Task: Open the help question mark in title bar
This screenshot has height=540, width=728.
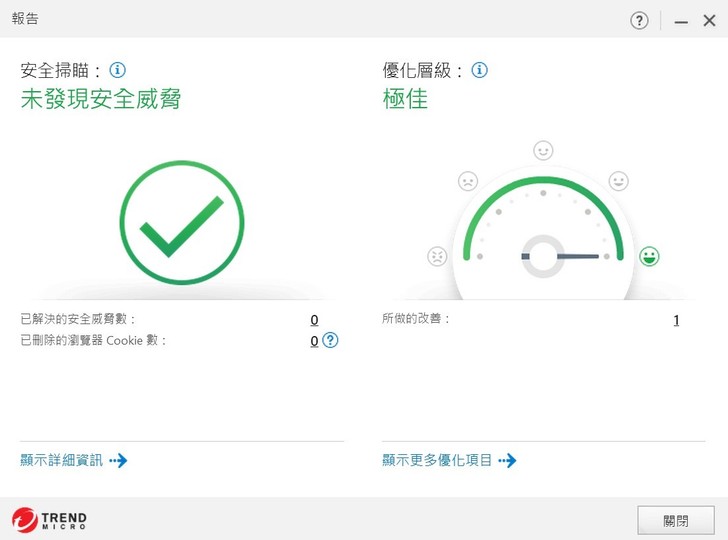Action: point(639,21)
